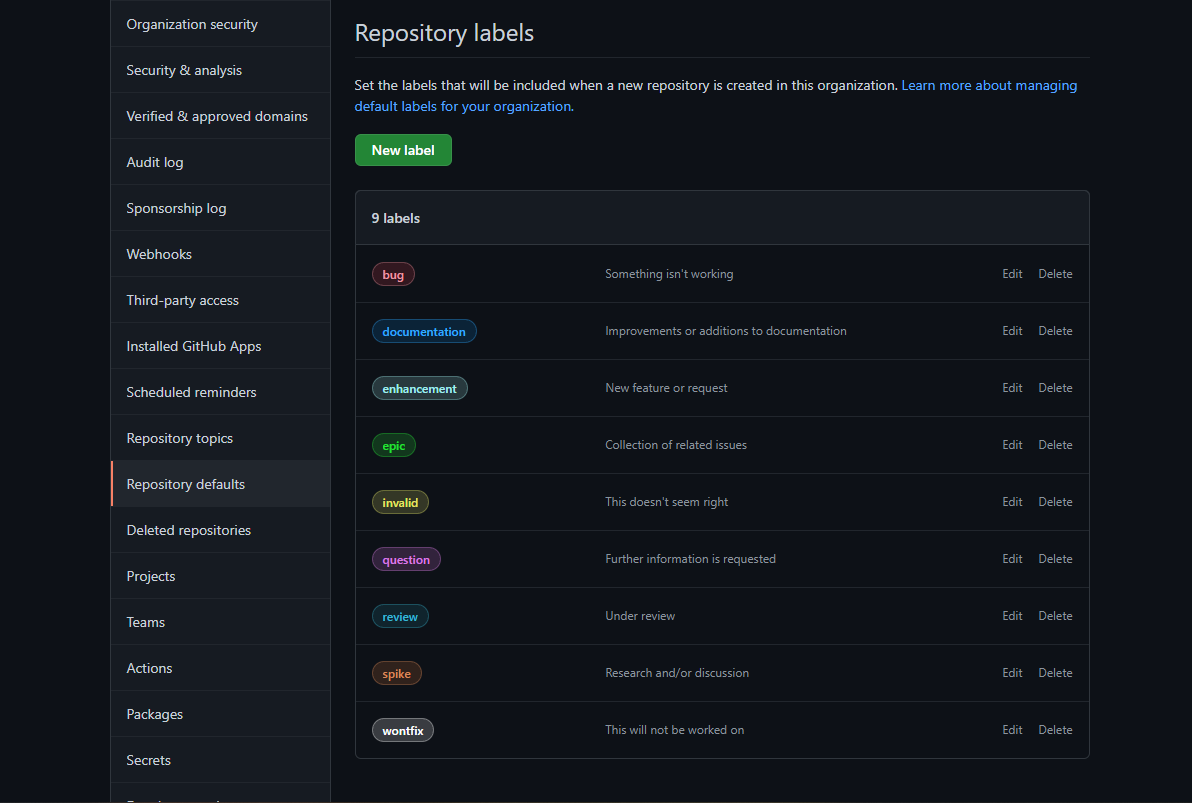Click the enhancement label tag
The width and height of the screenshot is (1192, 803).
(x=420, y=389)
